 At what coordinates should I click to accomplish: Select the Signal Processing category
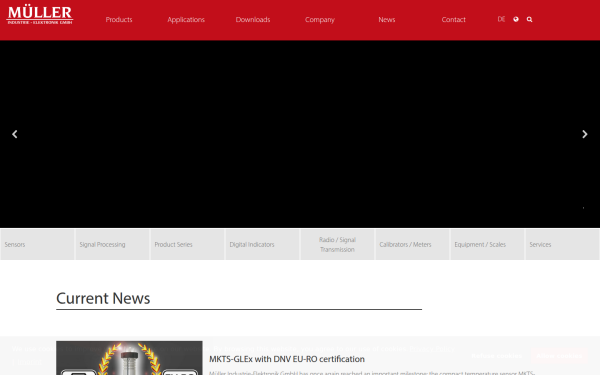[x=112, y=245]
